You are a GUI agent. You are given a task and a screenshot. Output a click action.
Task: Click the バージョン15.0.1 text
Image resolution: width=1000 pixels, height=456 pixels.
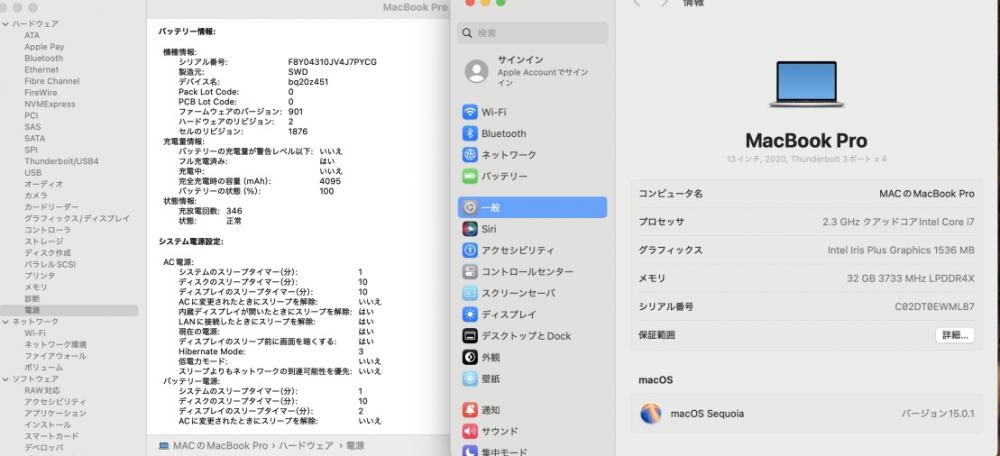tap(938, 414)
